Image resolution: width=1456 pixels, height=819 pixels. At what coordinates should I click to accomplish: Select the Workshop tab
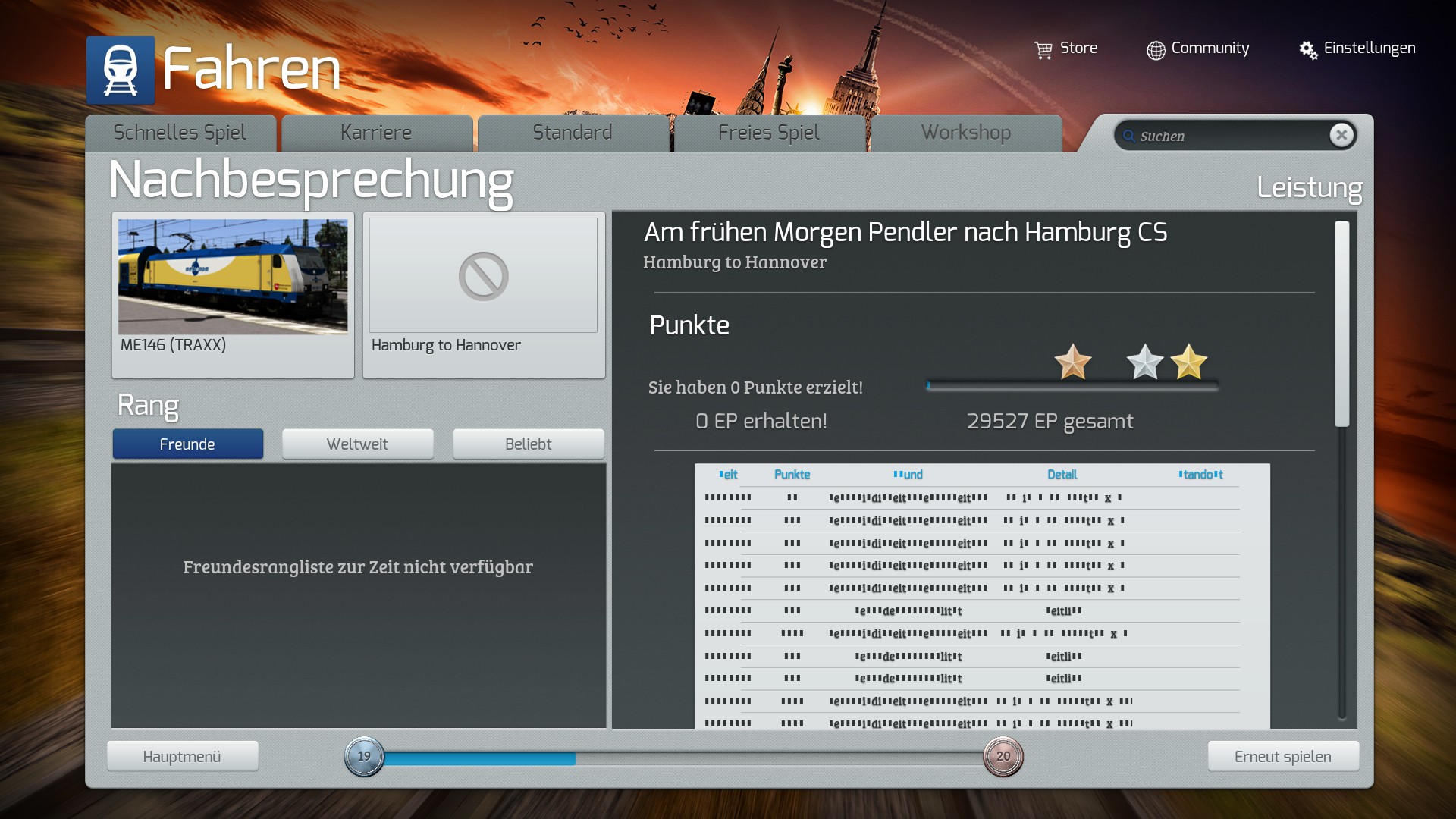[x=965, y=133]
